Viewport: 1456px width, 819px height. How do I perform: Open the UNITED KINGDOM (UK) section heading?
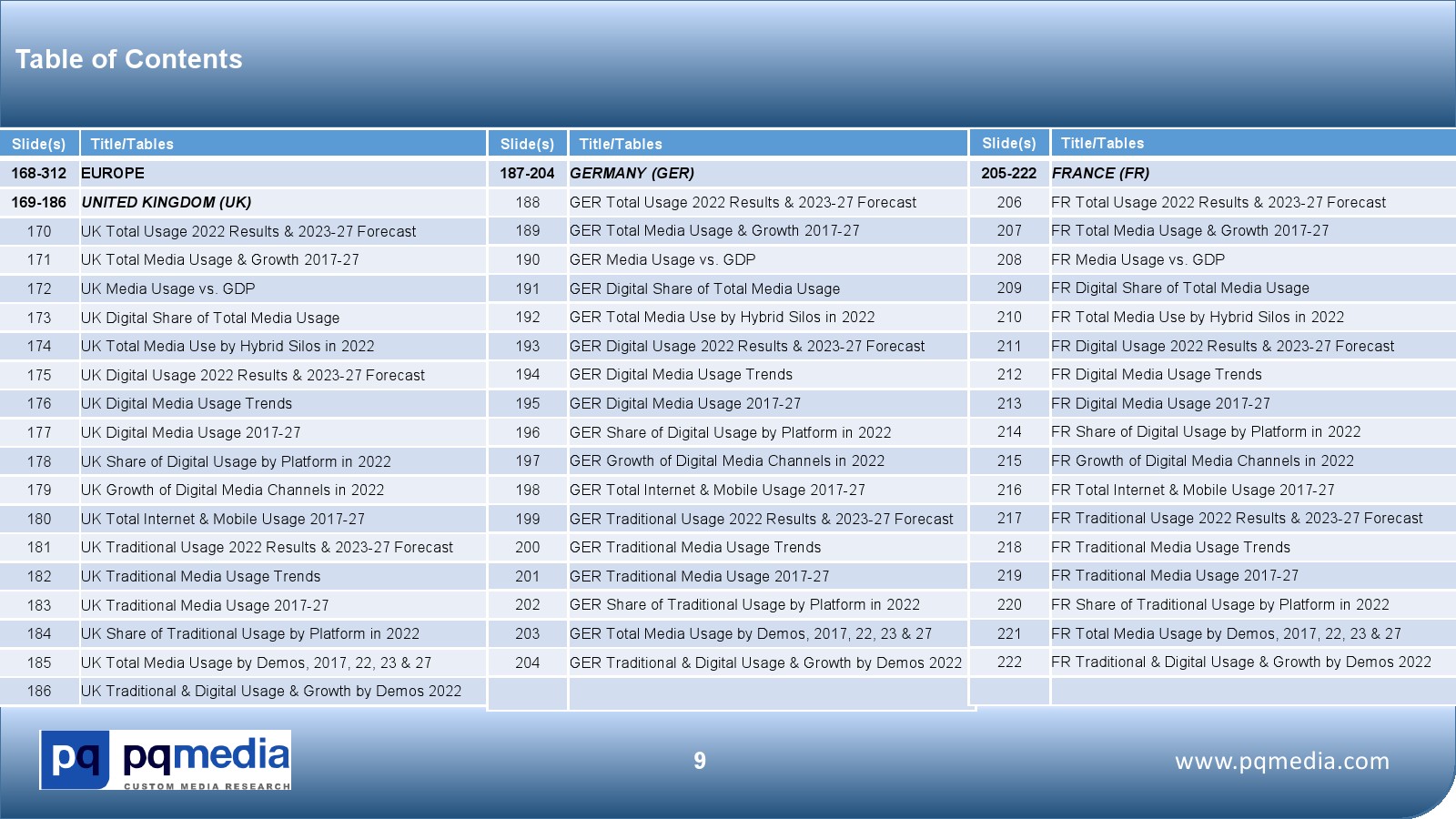pyautogui.click(x=167, y=202)
